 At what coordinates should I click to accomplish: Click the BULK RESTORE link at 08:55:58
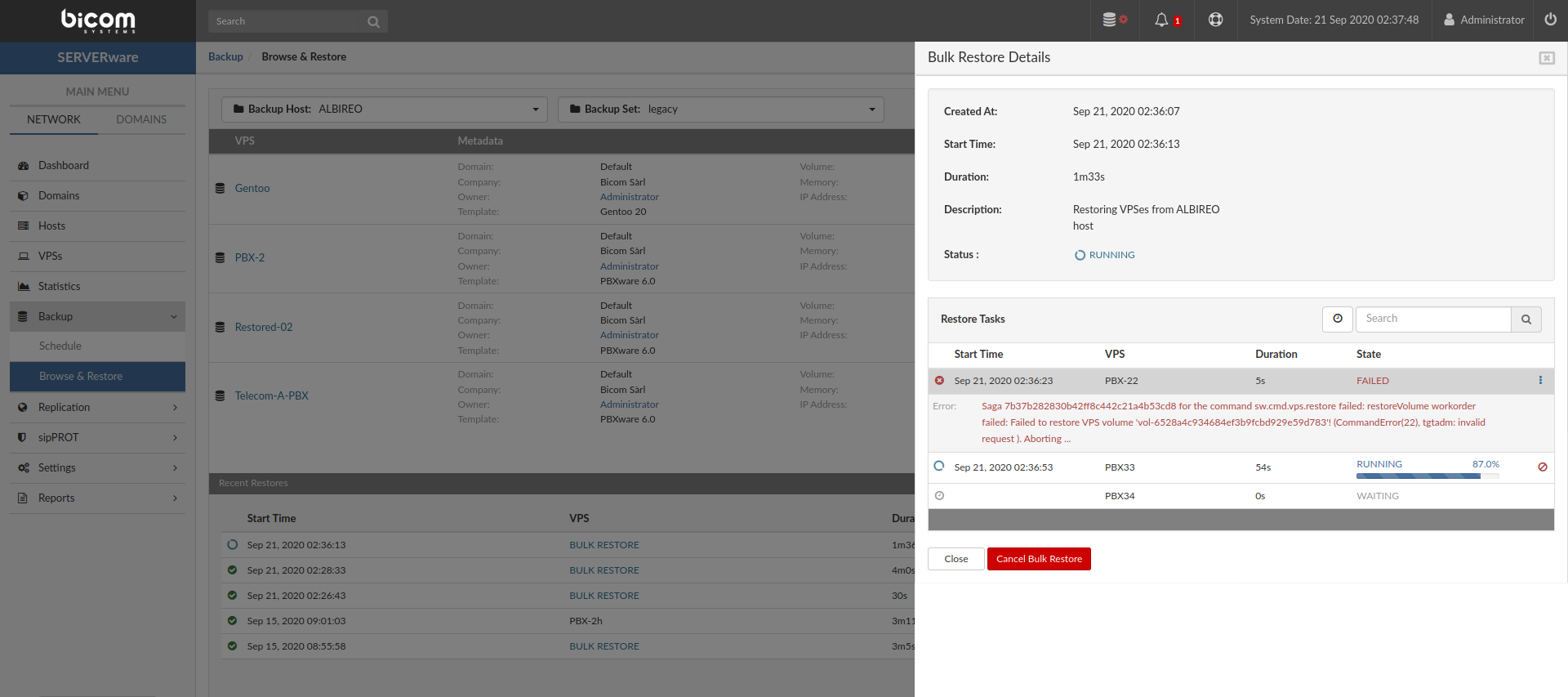(604, 647)
